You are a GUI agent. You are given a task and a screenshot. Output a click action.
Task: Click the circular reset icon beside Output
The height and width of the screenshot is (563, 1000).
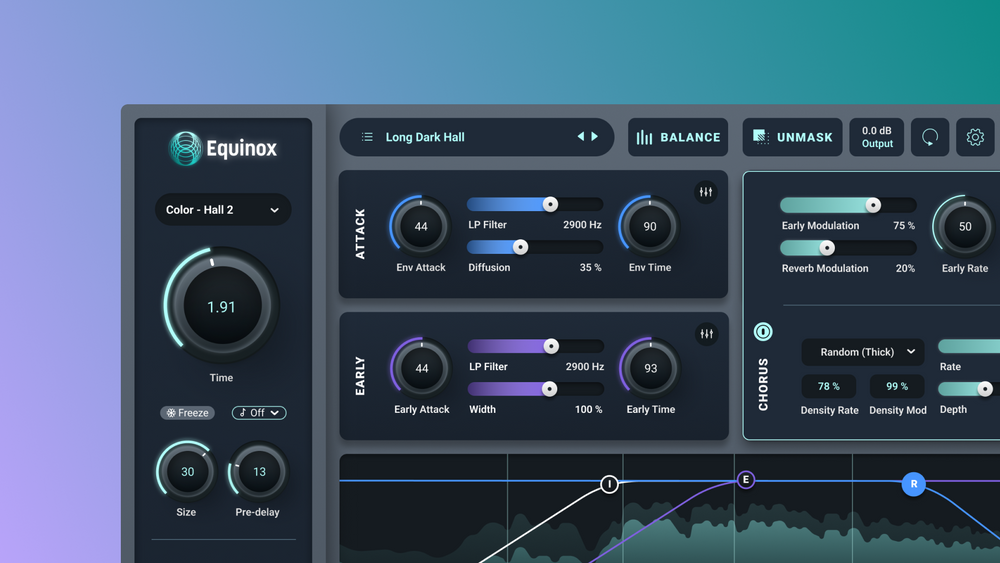point(930,137)
